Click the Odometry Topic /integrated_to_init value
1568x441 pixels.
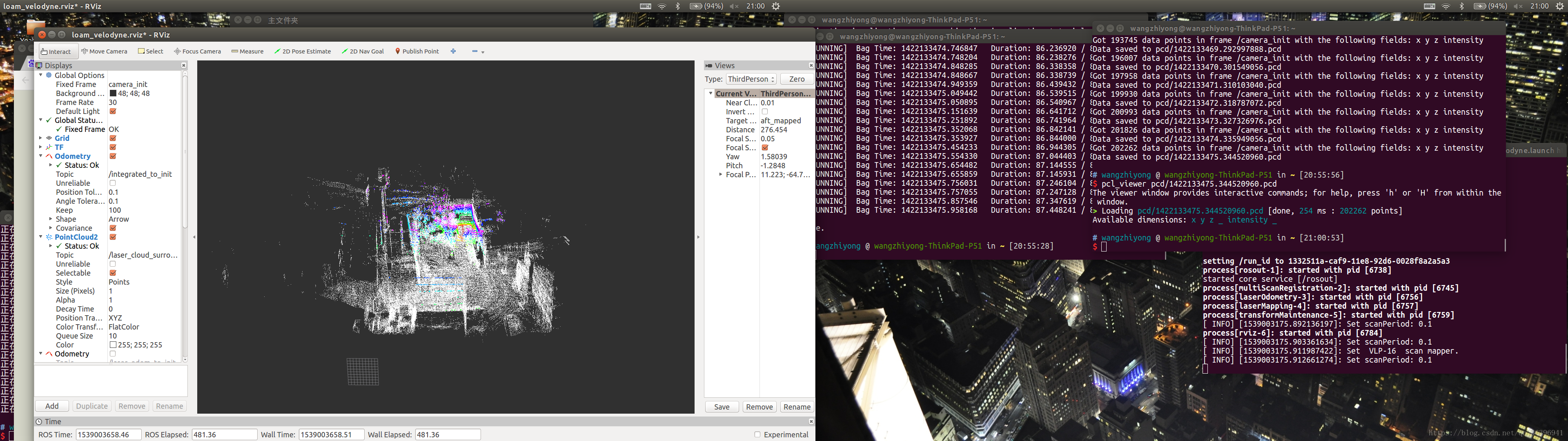click(x=140, y=174)
